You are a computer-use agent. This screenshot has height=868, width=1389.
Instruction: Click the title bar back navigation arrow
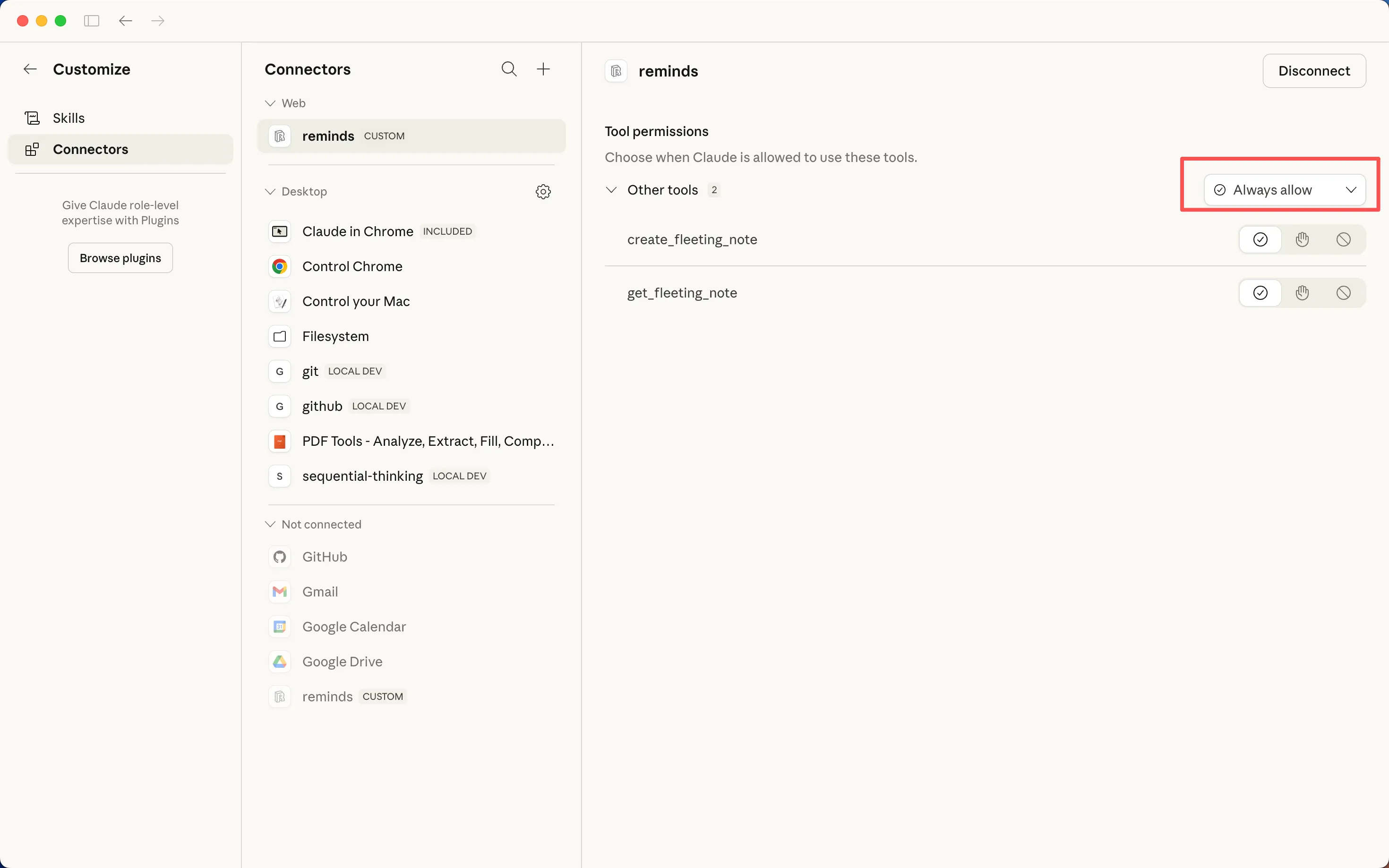tap(125, 21)
